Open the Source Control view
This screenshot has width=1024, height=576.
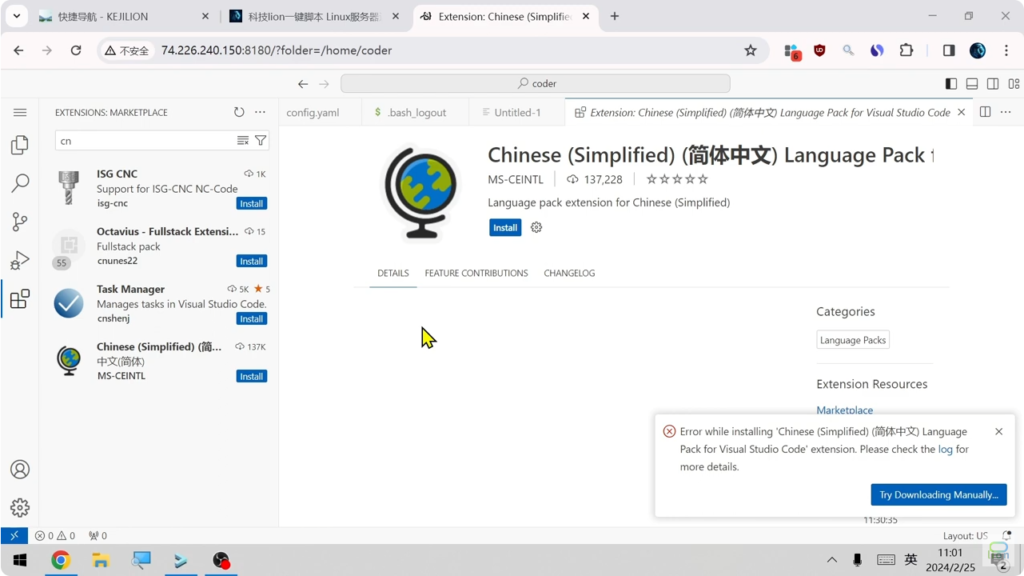point(19,222)
